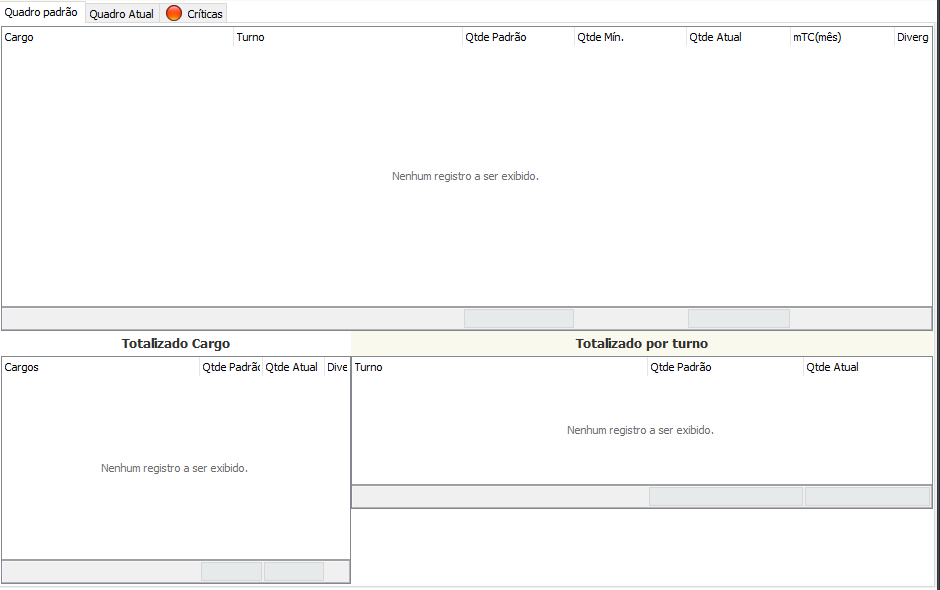Click main grid footer cell under Qtde Atual
Image resolution: width=940 pixels, height=590 pixels.
[x=738, y=318]
